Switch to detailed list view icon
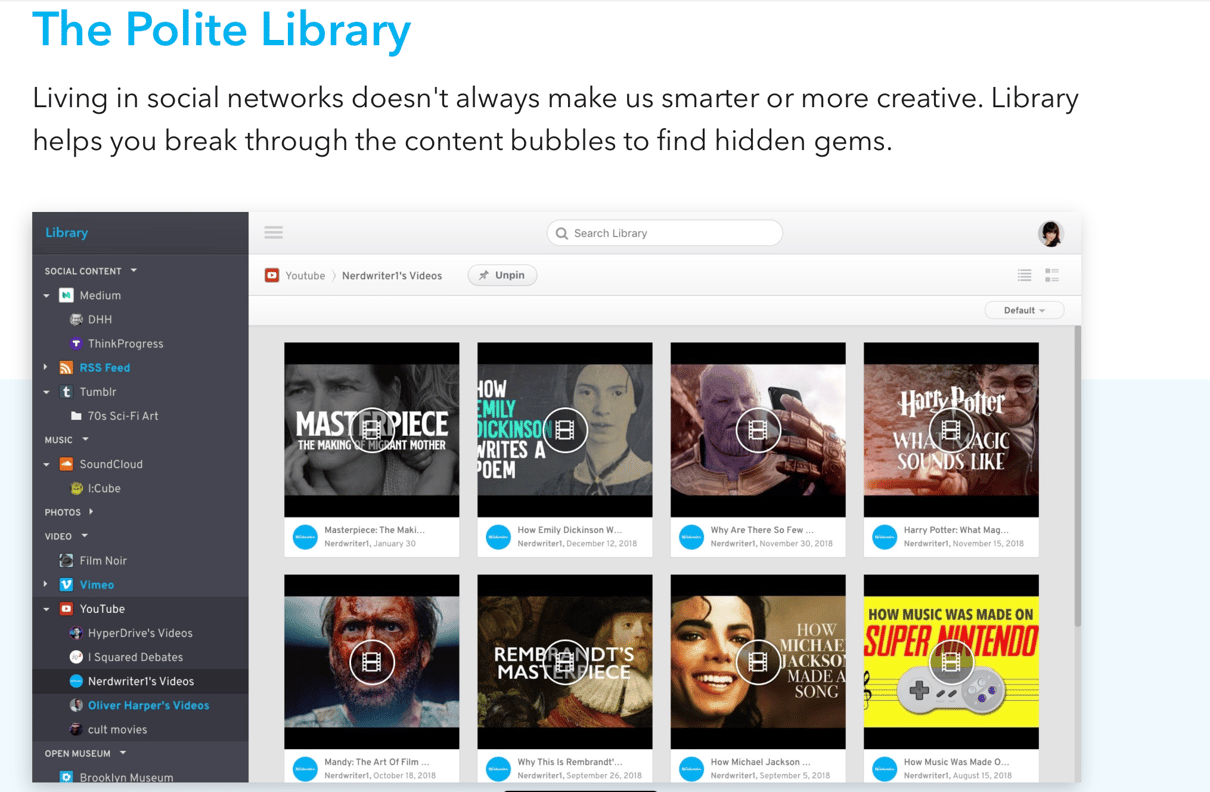Screen dimensions: 1210x792 [1052, 275]
